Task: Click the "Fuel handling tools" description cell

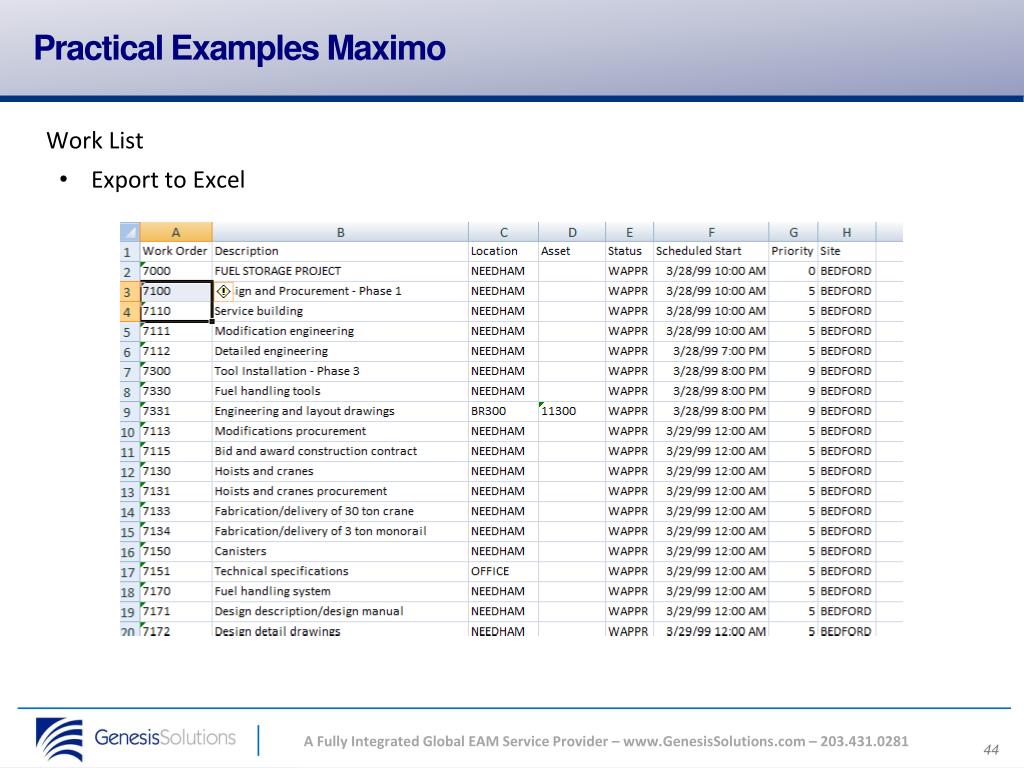Action: coord(340,392)
